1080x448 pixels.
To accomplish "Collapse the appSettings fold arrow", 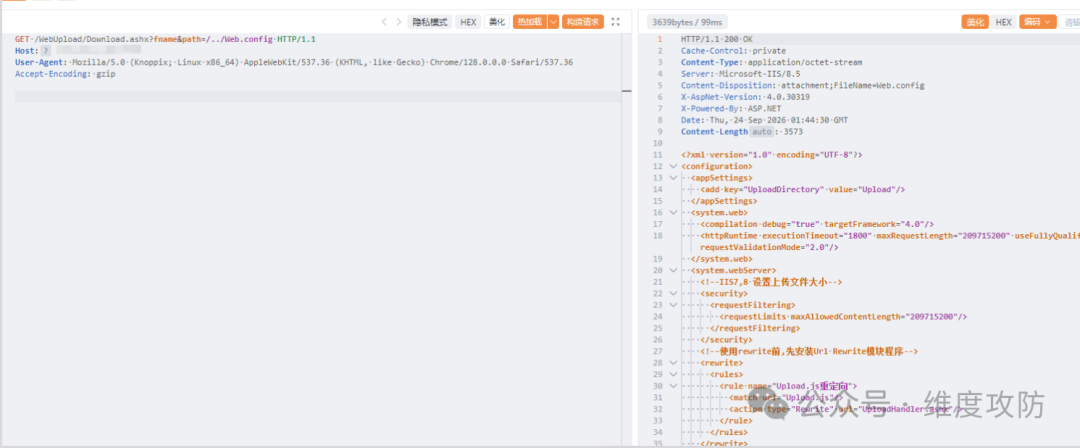I will coord(673,178).
